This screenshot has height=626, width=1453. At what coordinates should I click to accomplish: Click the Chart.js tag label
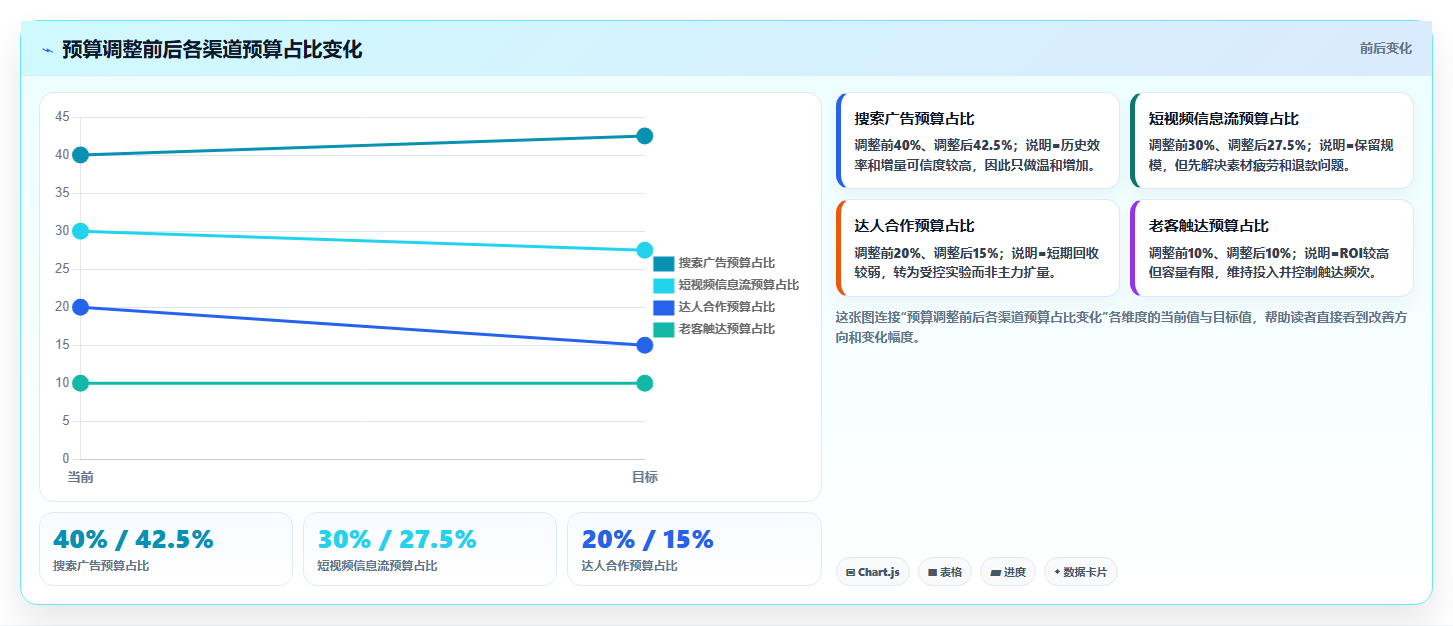[879, 573]
